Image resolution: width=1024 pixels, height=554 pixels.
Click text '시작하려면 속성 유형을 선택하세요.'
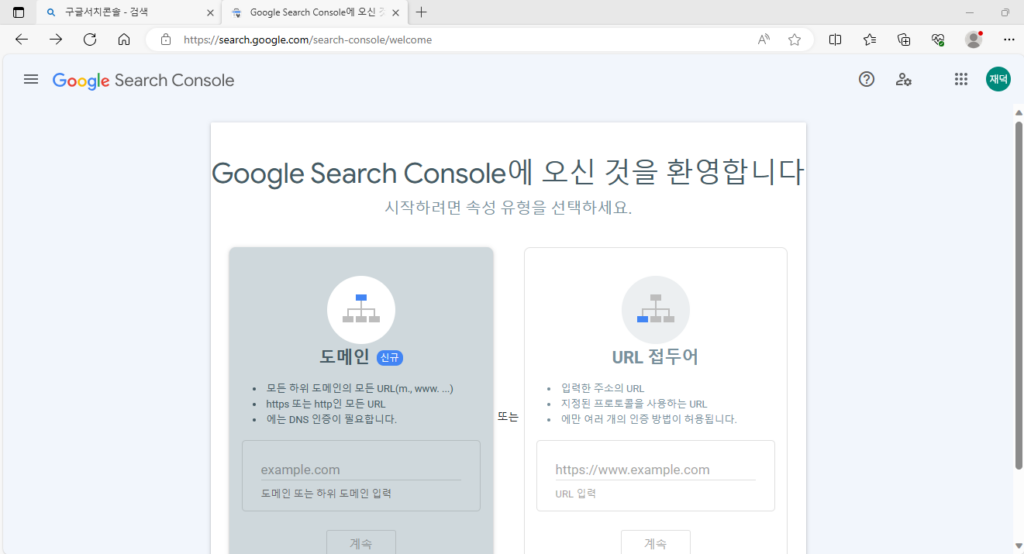pos(508,208)
